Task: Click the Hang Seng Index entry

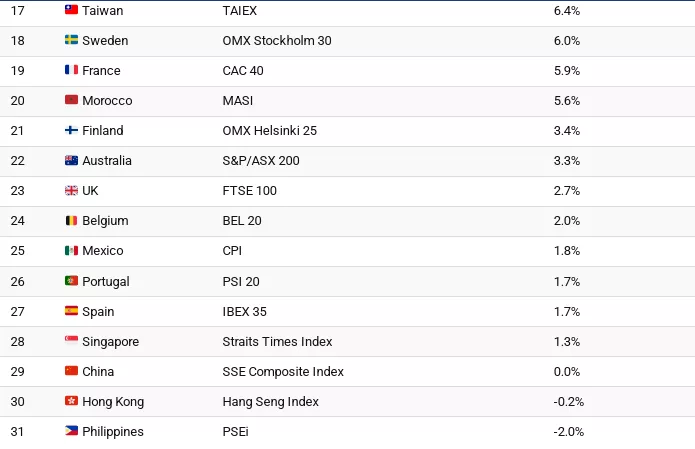Action: [x=271, y=401]
